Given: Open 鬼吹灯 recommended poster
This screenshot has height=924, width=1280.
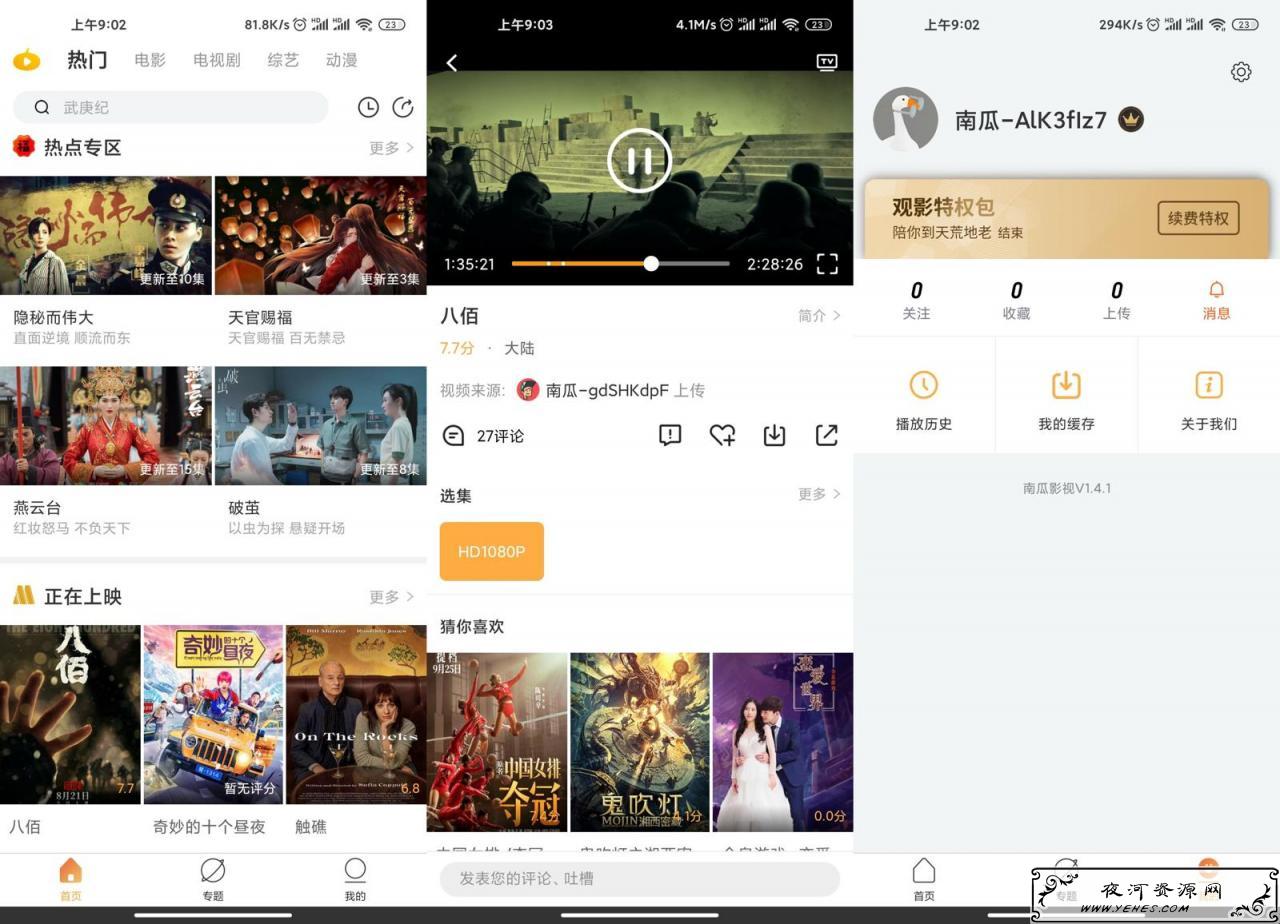Looking at the screenshot, I should (x=640, y=742).
